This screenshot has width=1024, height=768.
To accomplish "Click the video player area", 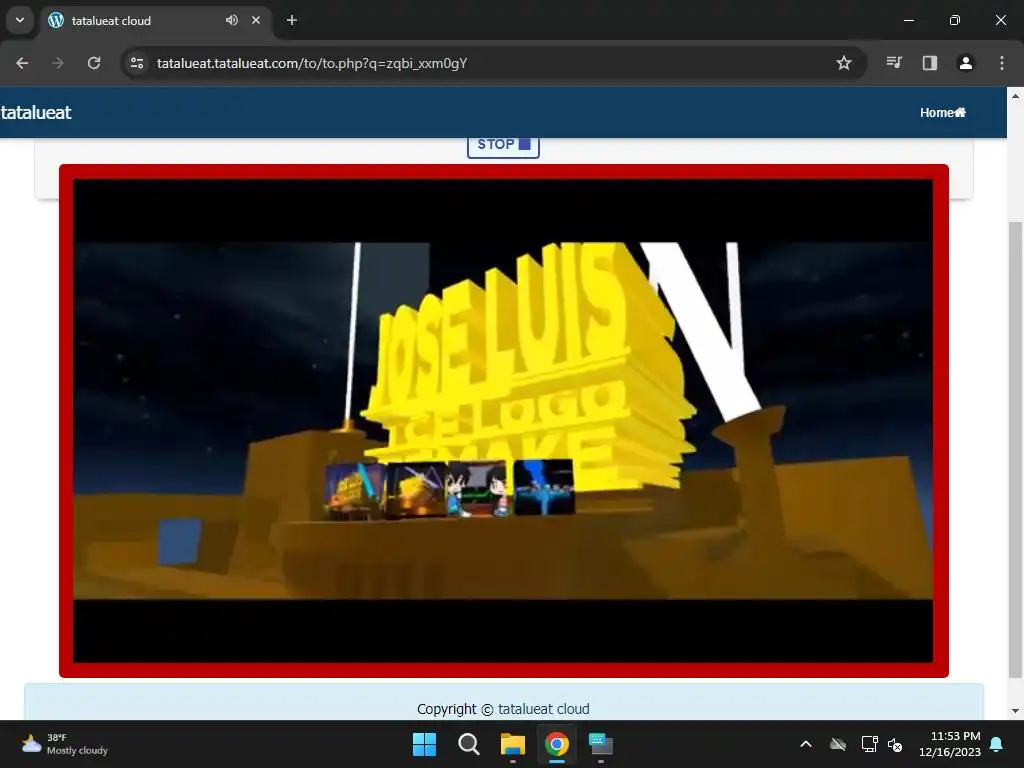I will point(503,421).
